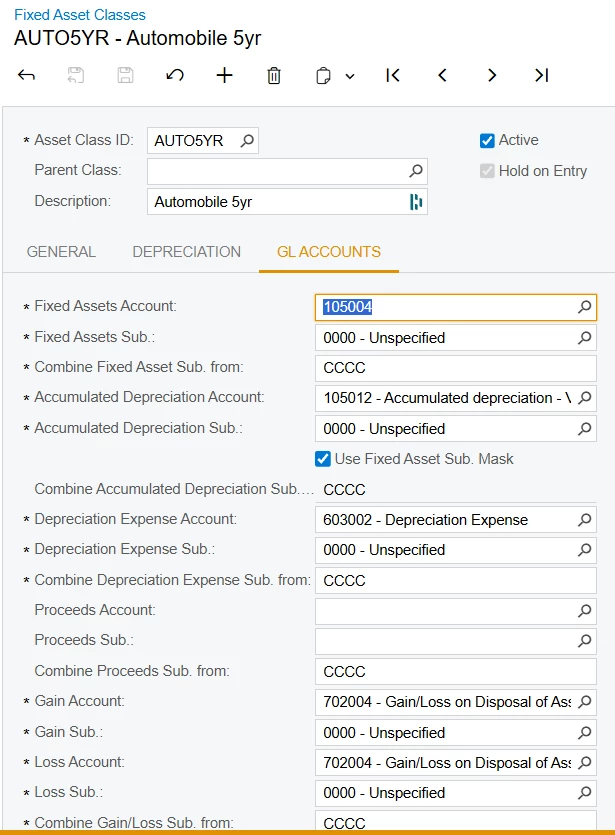Click the Asset Class ID lookup magnifier

pyautogui.click(x=247, y=141)
